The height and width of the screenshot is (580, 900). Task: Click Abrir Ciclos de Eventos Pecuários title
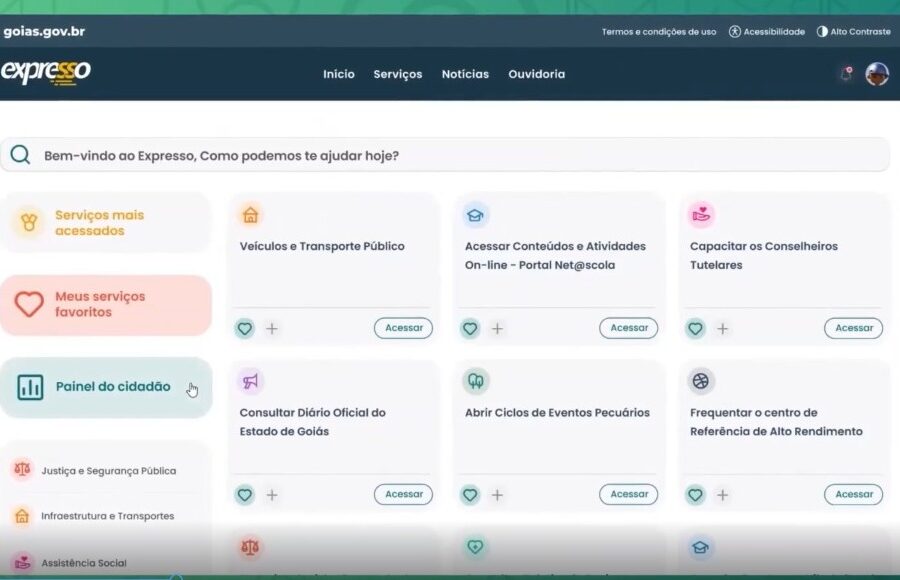[x=557, y=412]
